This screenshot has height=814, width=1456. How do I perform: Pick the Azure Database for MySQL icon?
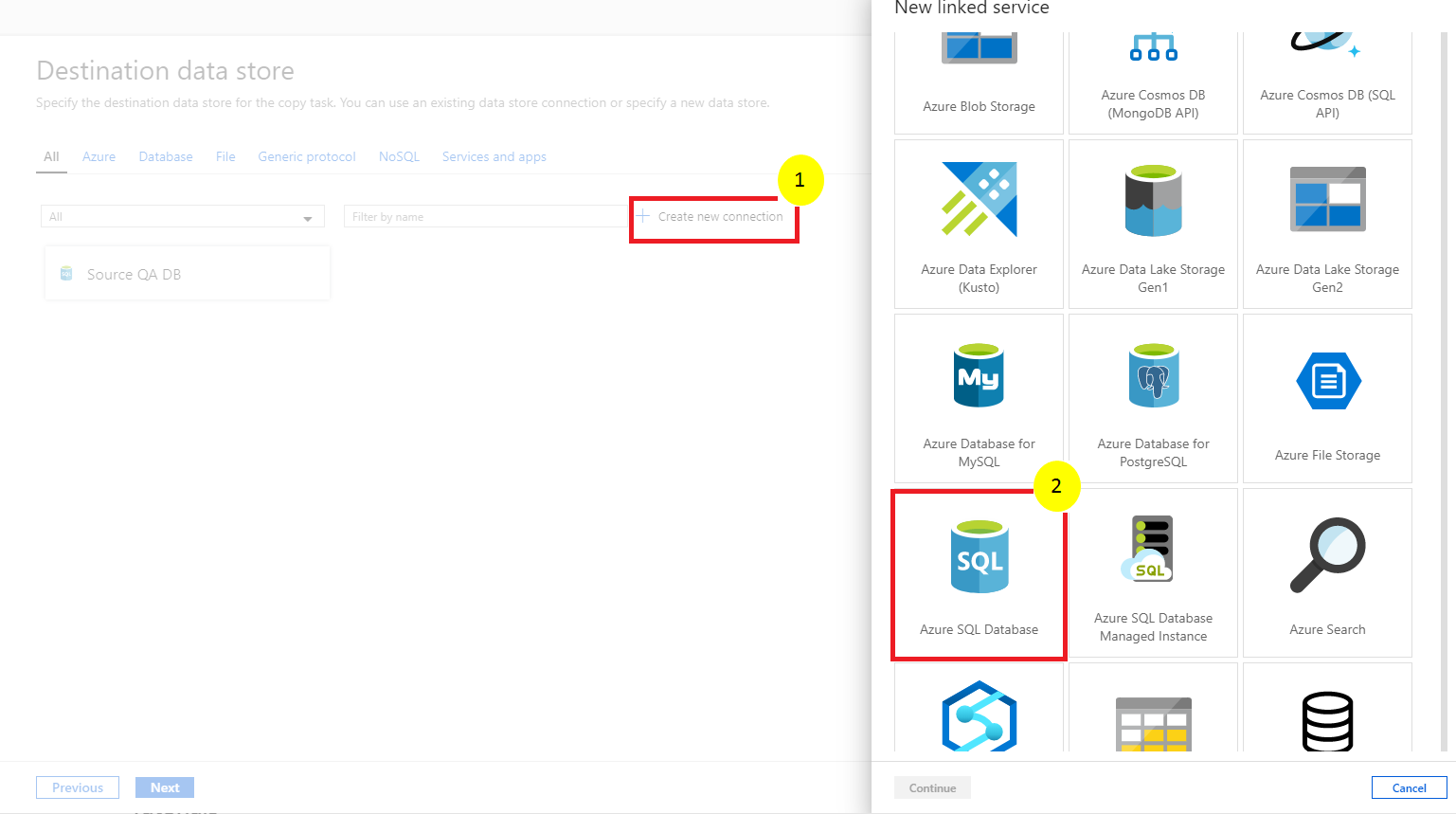pyautogui.click(x=979, y=375)
